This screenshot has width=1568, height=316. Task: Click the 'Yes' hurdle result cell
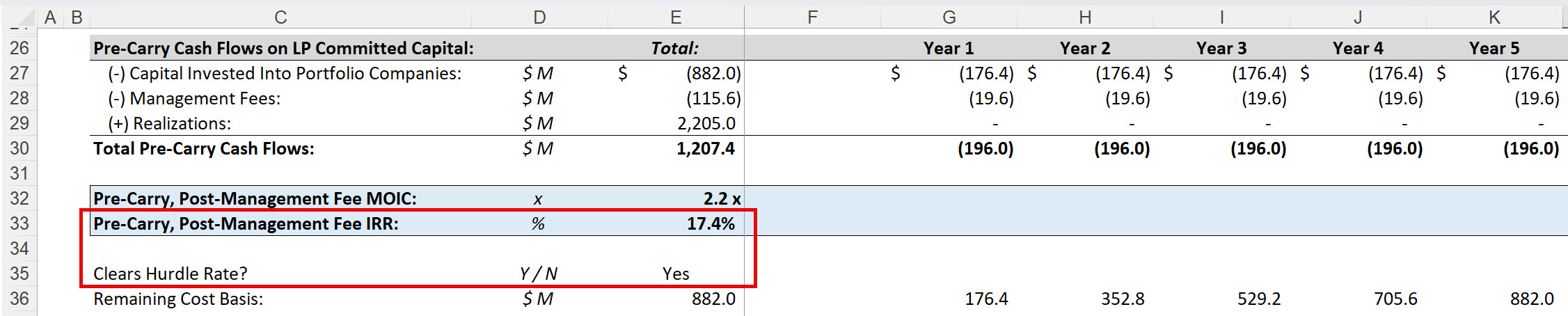[676, 274]
